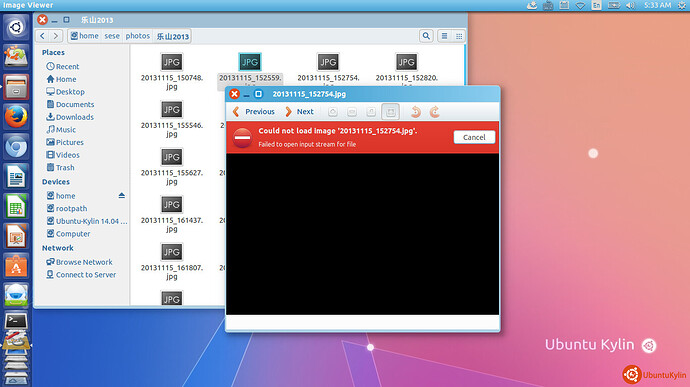The image size is (690, 387).
Task: Open Recent in Places sidebar
Action: pos(62,66)
